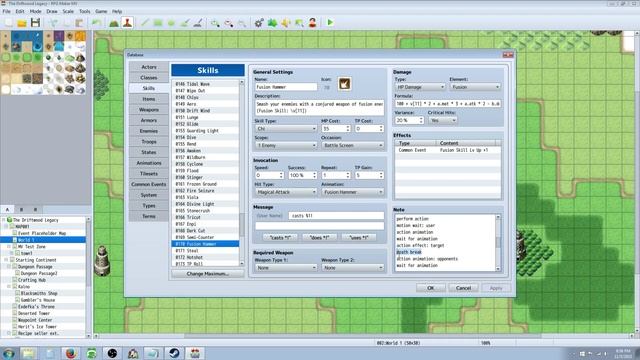Change the Fusion Hammer skill icon
This screenshot has width=640, height=360.
(344, 84)
